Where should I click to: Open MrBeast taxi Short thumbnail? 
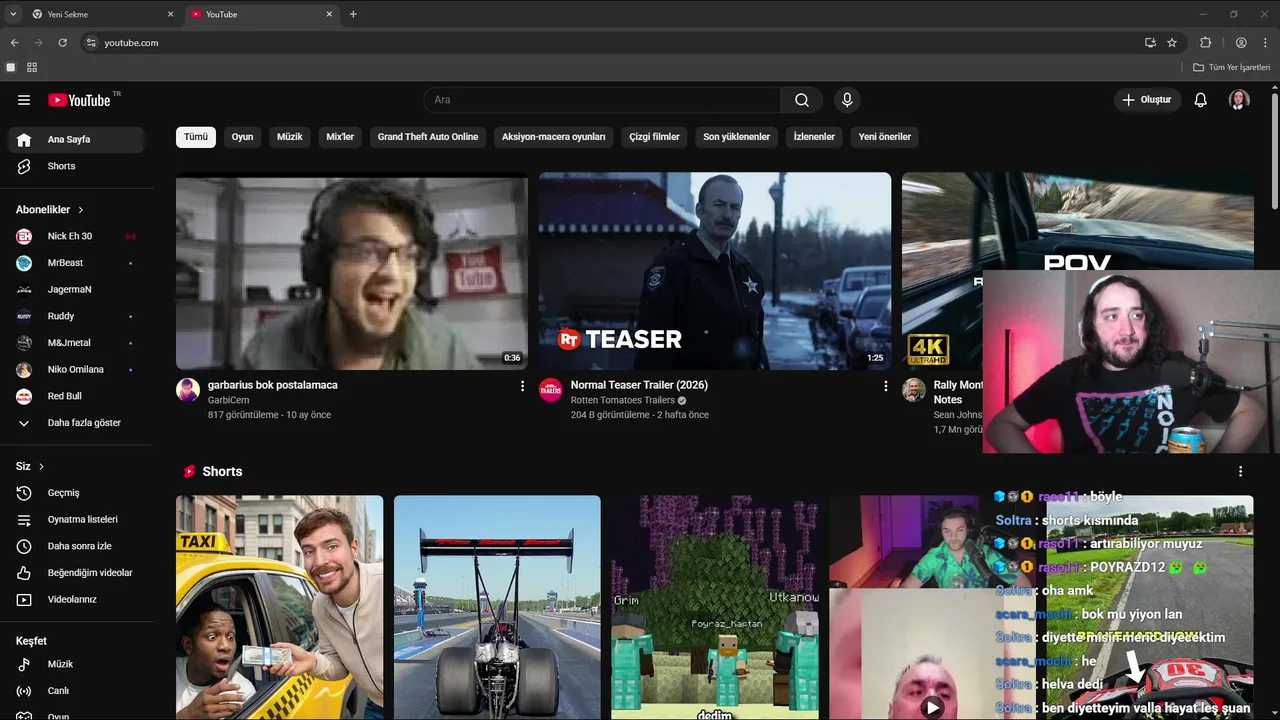(280, 607)
